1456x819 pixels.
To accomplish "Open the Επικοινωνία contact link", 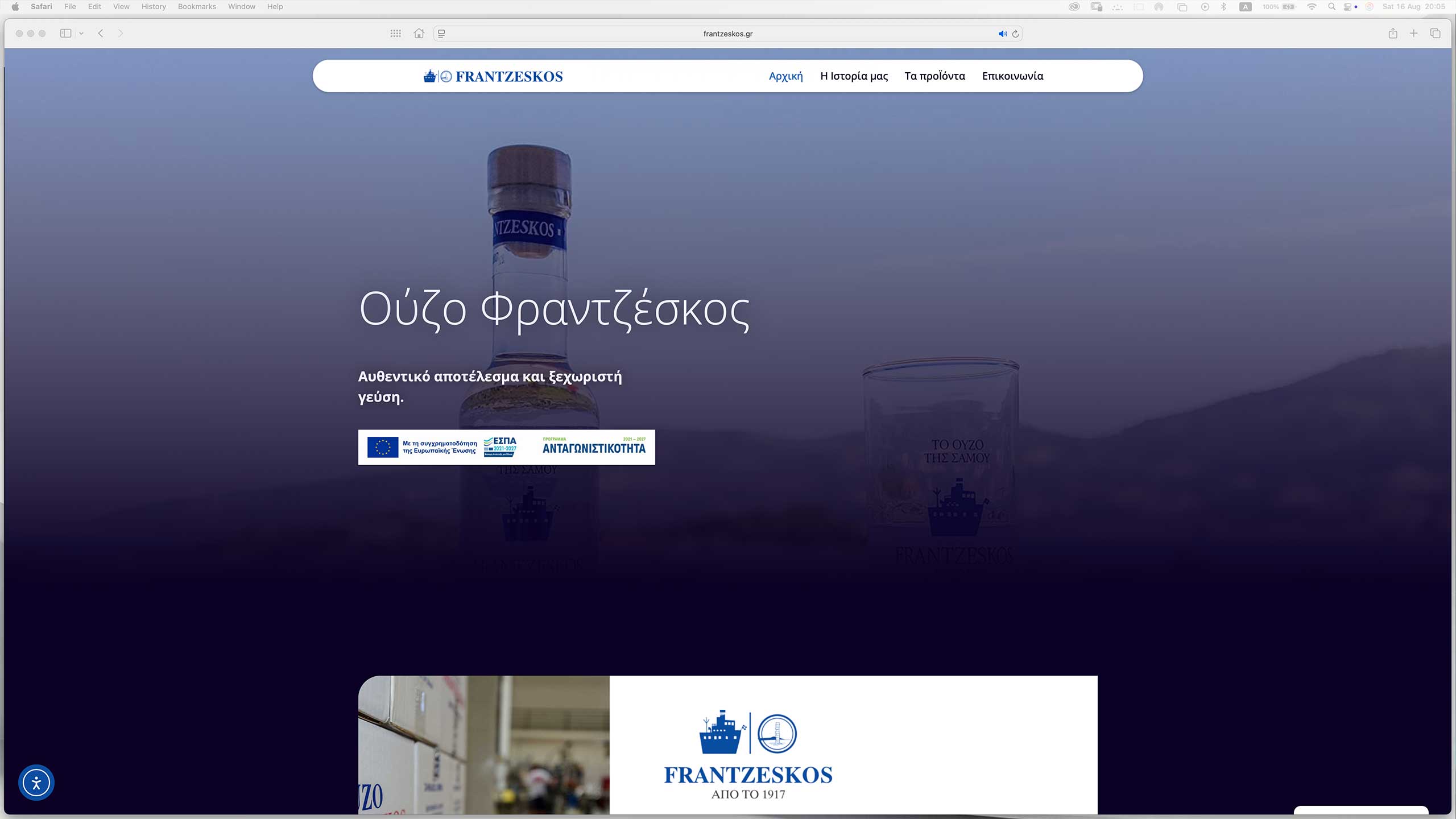I will coord(1012,76).
